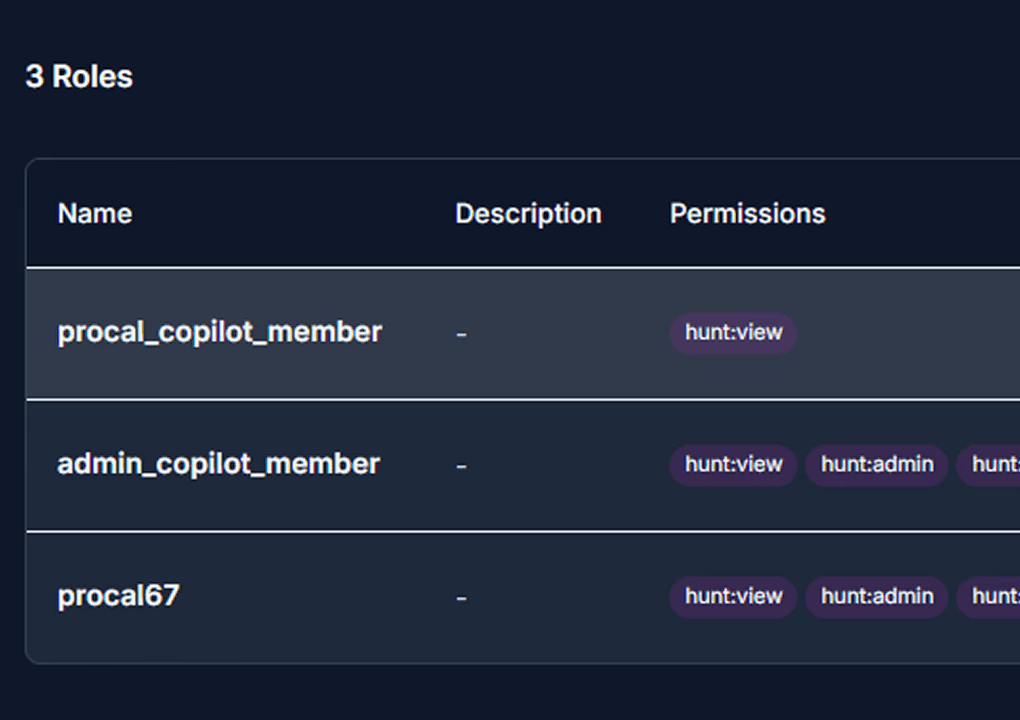Click hunt:view tag in admin_copilot_member row

coord(733,465)
